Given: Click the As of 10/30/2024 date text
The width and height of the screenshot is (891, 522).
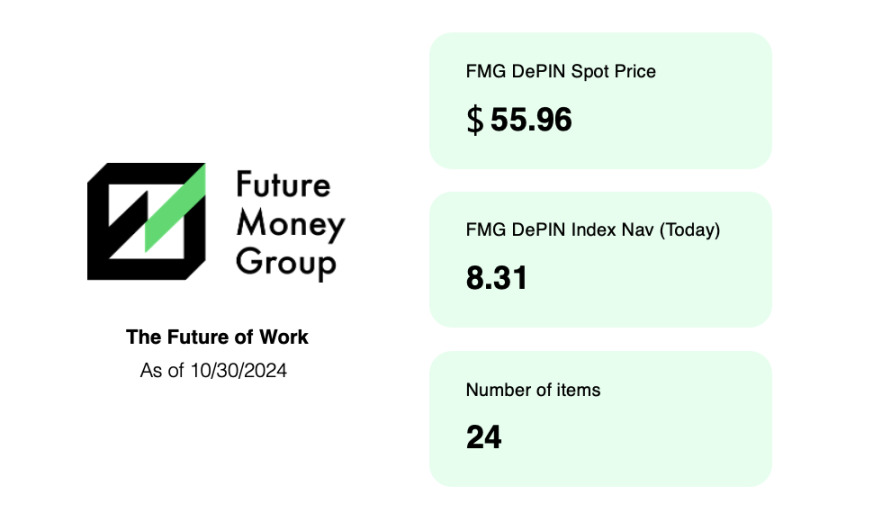Looking at the screenshot, I should pyautogui.click(x=213, y=370).
